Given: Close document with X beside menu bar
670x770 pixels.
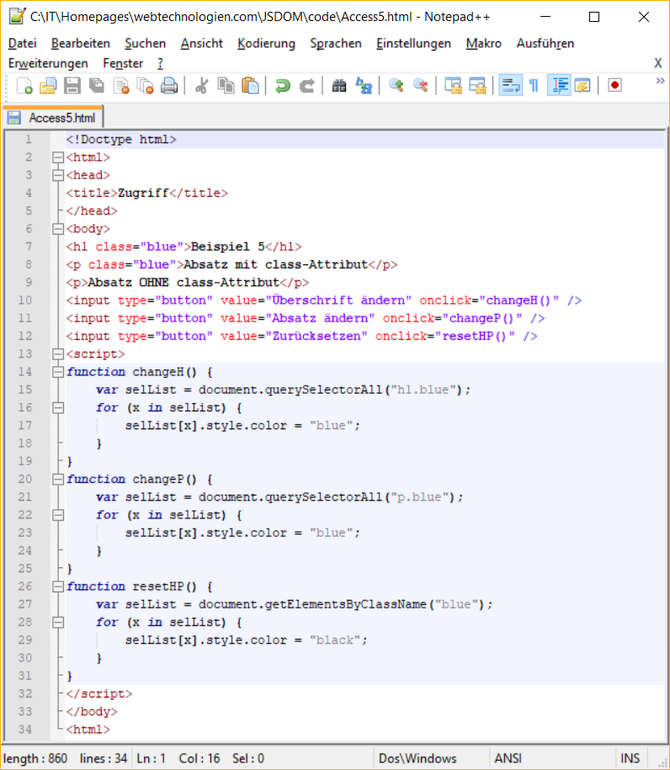Looking at the screenshot, I should [x=658, y=63].
